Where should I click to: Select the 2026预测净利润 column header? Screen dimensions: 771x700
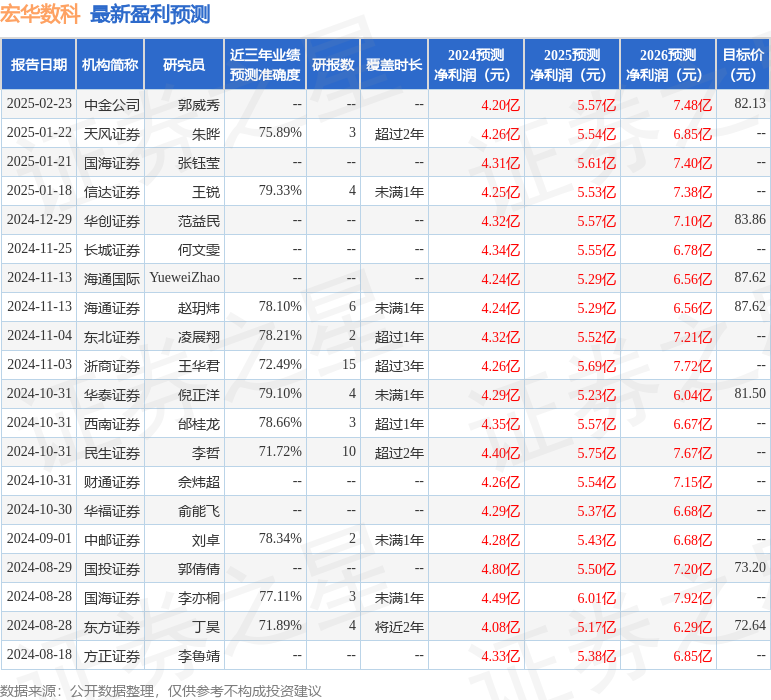coord(668,65)
